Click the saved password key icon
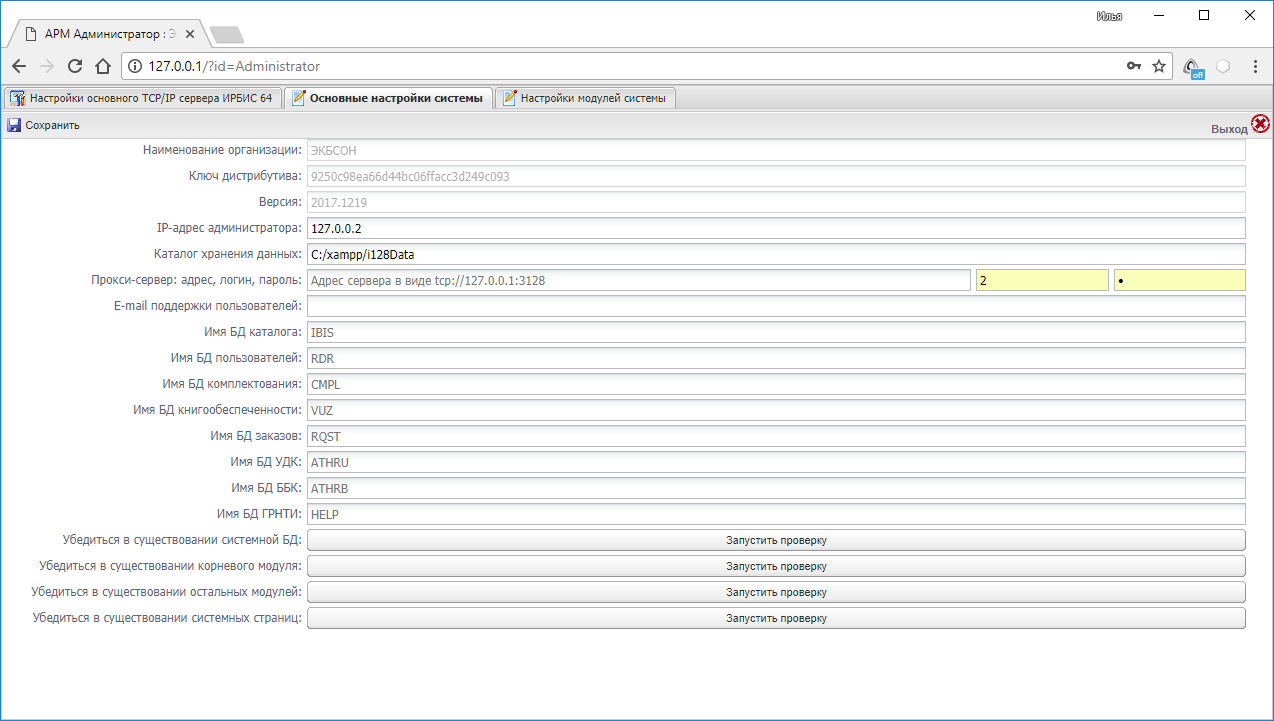1274x721 pixels. point(1133,66)
